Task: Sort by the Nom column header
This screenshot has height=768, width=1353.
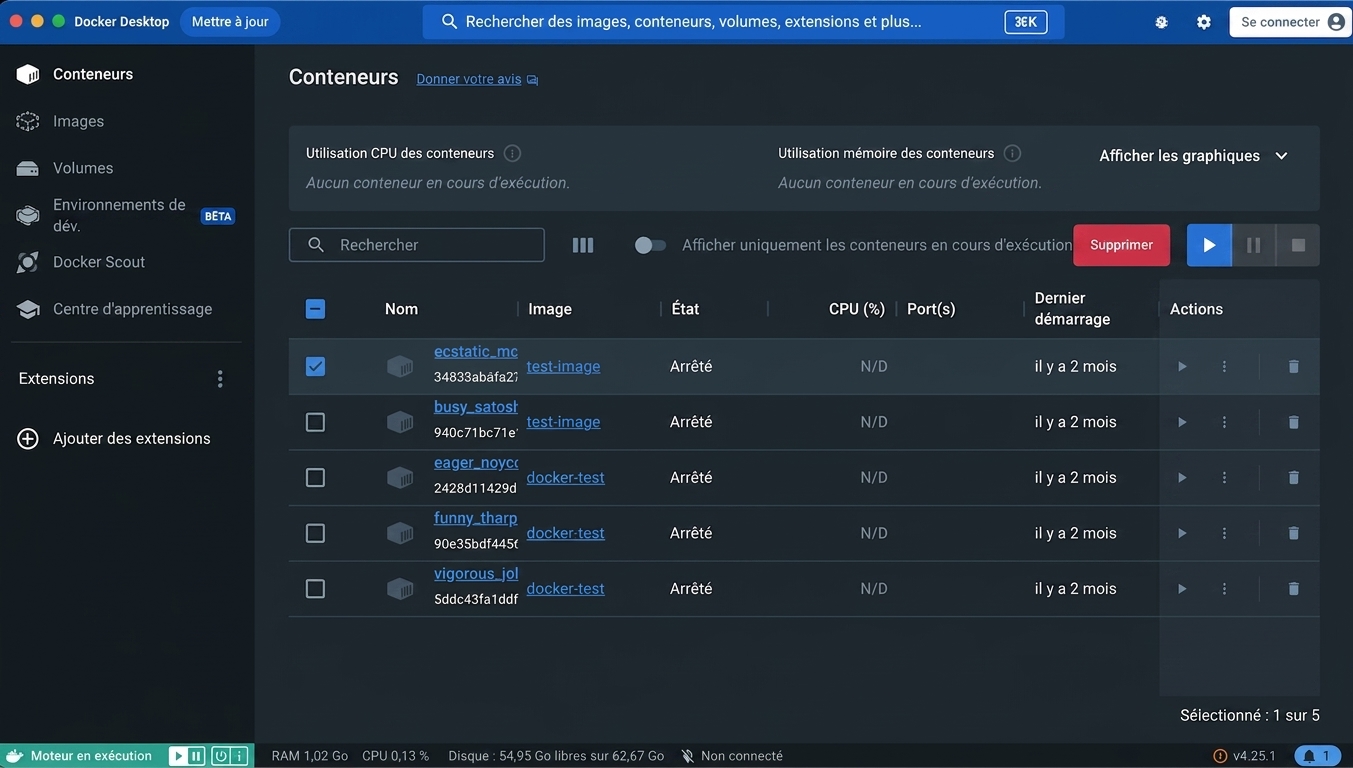Action: click(x=401, y=309)
